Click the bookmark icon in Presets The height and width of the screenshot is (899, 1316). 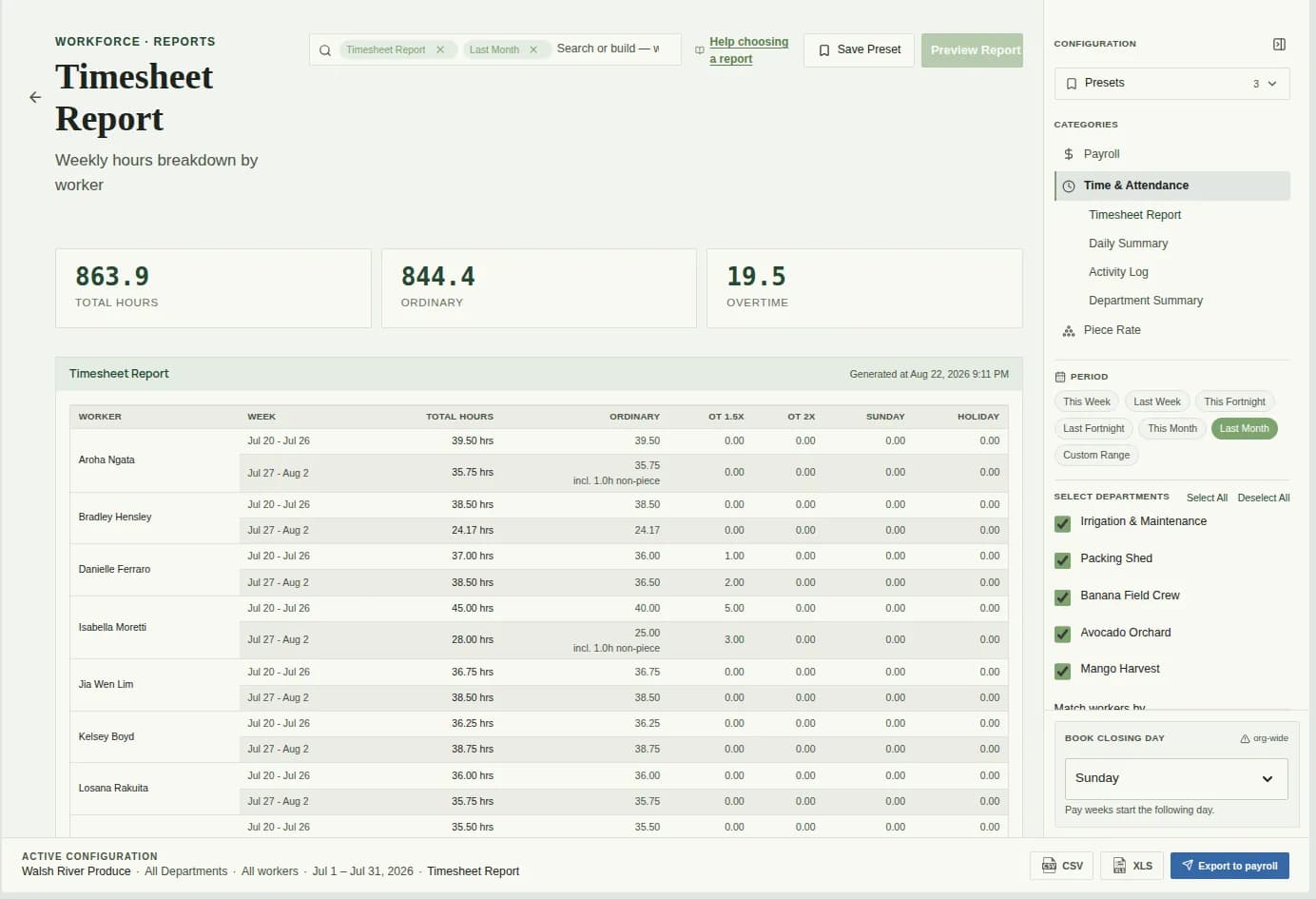pos(1072,84)
